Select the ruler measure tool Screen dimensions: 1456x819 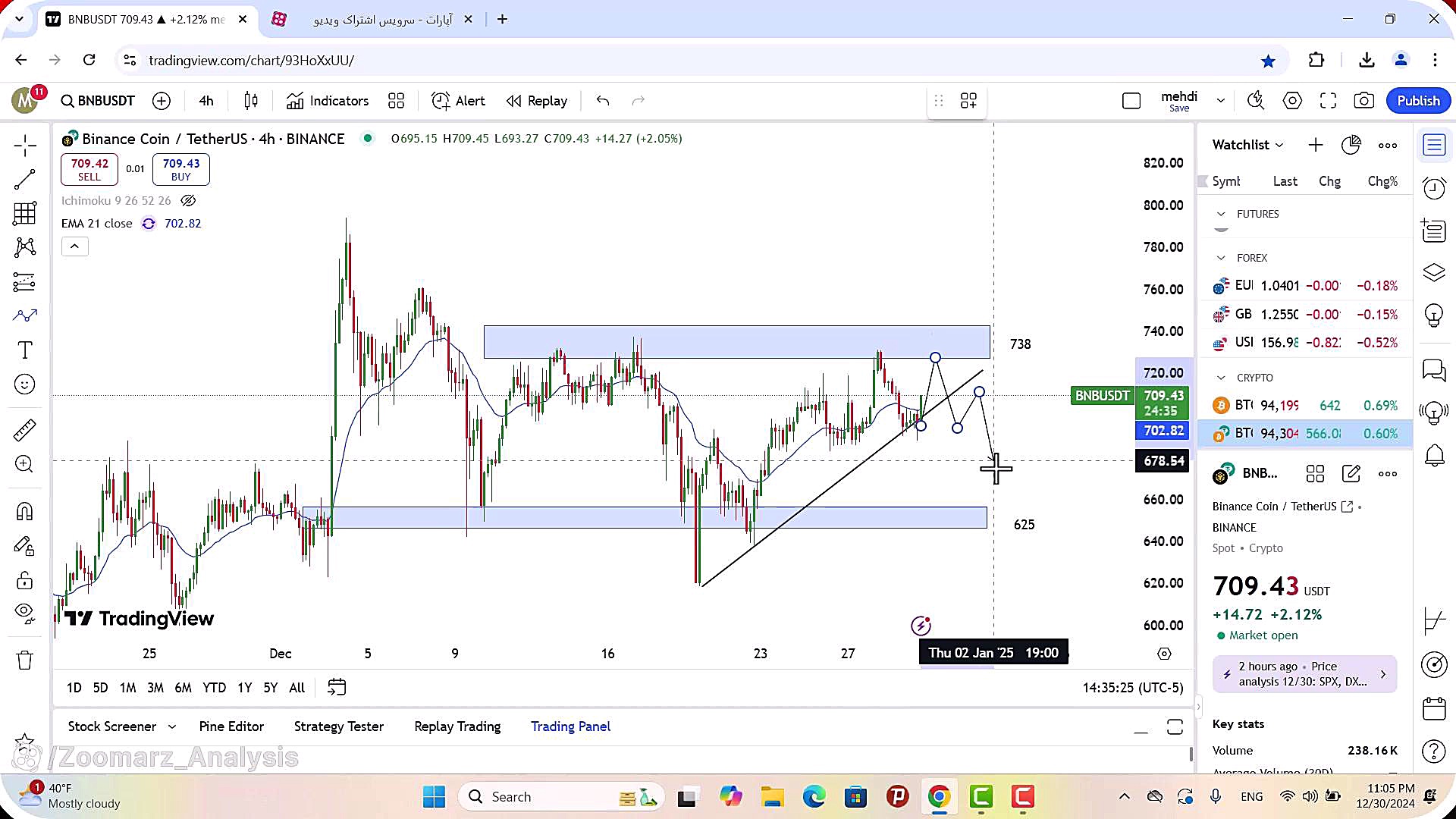(x=24, y=430)
